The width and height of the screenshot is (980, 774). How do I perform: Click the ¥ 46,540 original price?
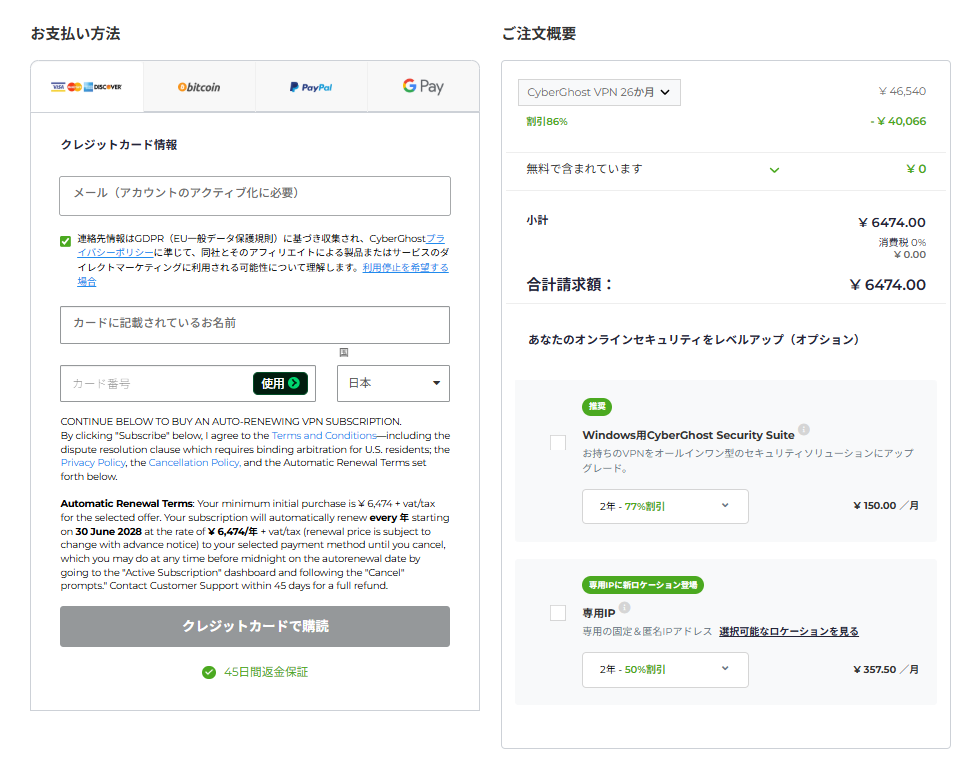(x=902, y=91)
